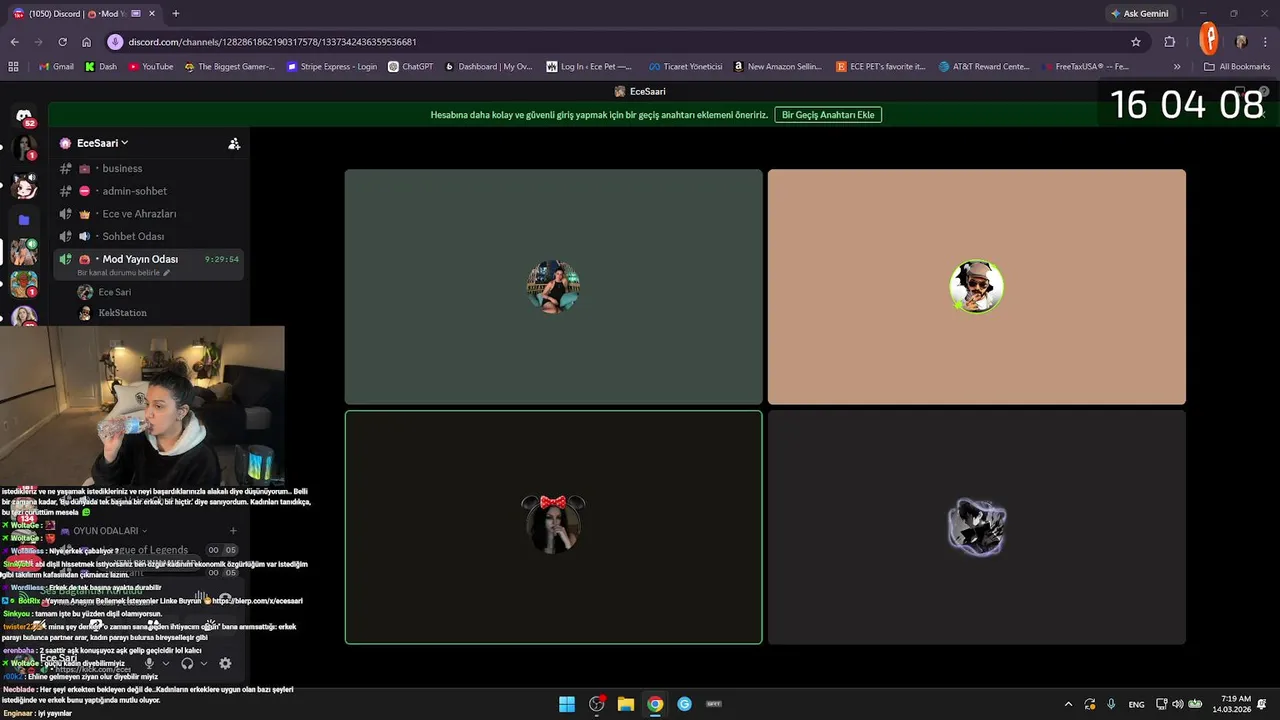Select the participant tile with tan background
Screen dimensions: 1280x720
pyautogui.click(x=977, y=287)
